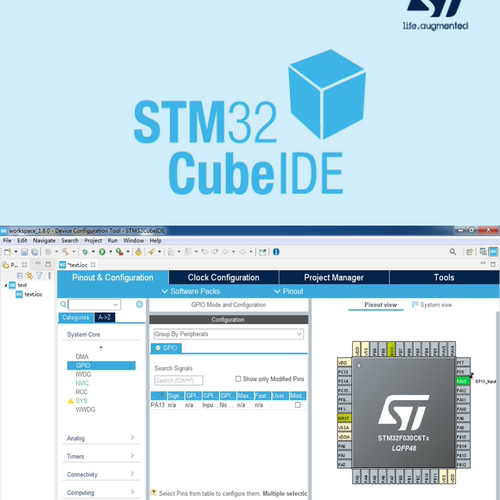The width and height of the screenshot is (500, 500).
Task: Switch to System view
Action: [432, 305]
